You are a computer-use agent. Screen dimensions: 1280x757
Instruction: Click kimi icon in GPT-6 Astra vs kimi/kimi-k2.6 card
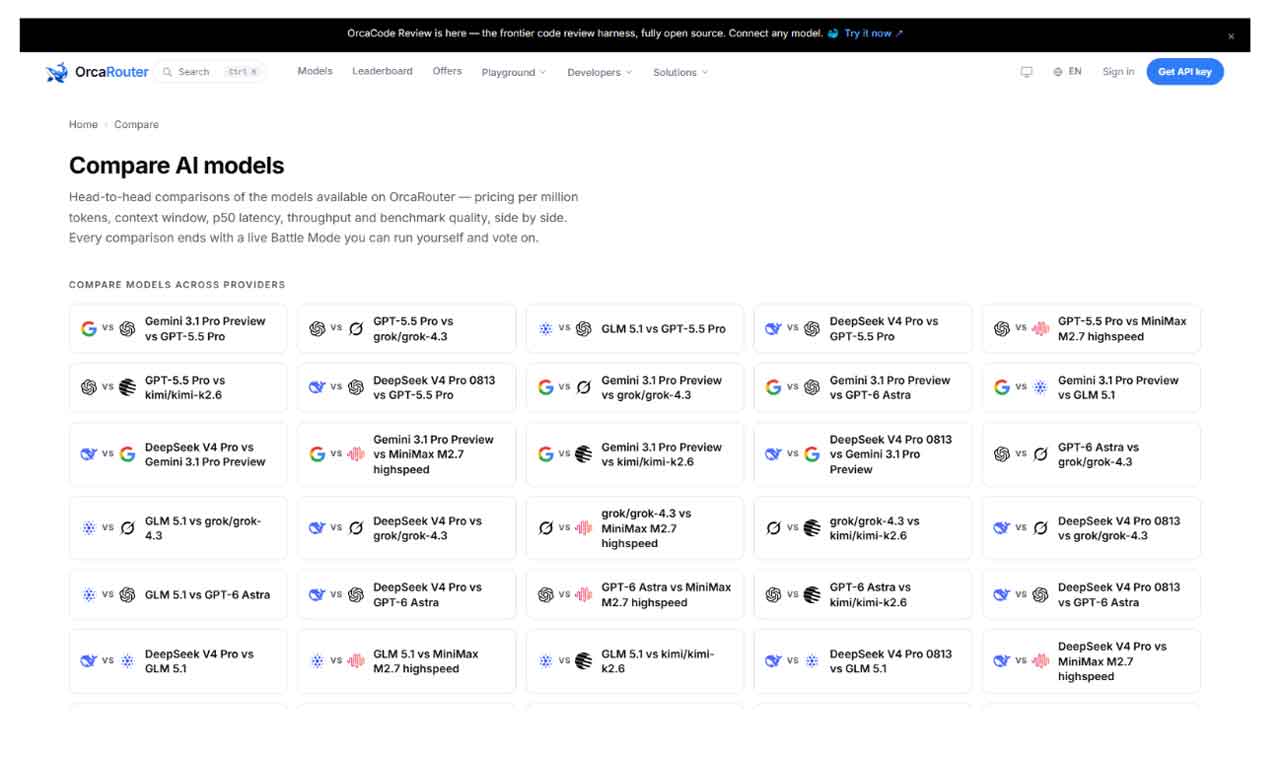[812, 595]
